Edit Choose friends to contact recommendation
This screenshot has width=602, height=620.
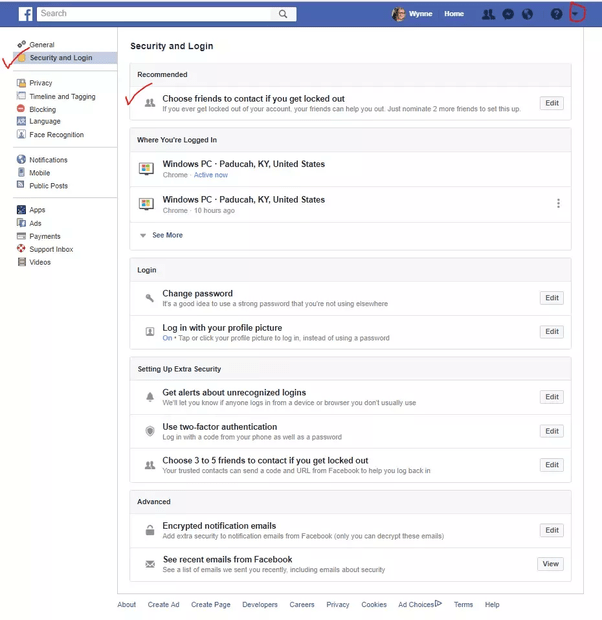coord(552,103)
